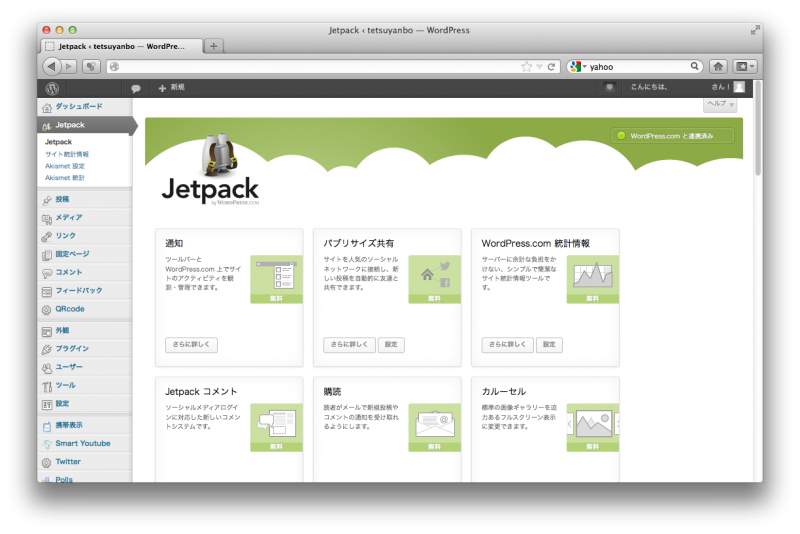The height and width of the screenshot is (534, 800).
Task: Expand the ヘルプ help dropdown
Action: coord(720,104)
